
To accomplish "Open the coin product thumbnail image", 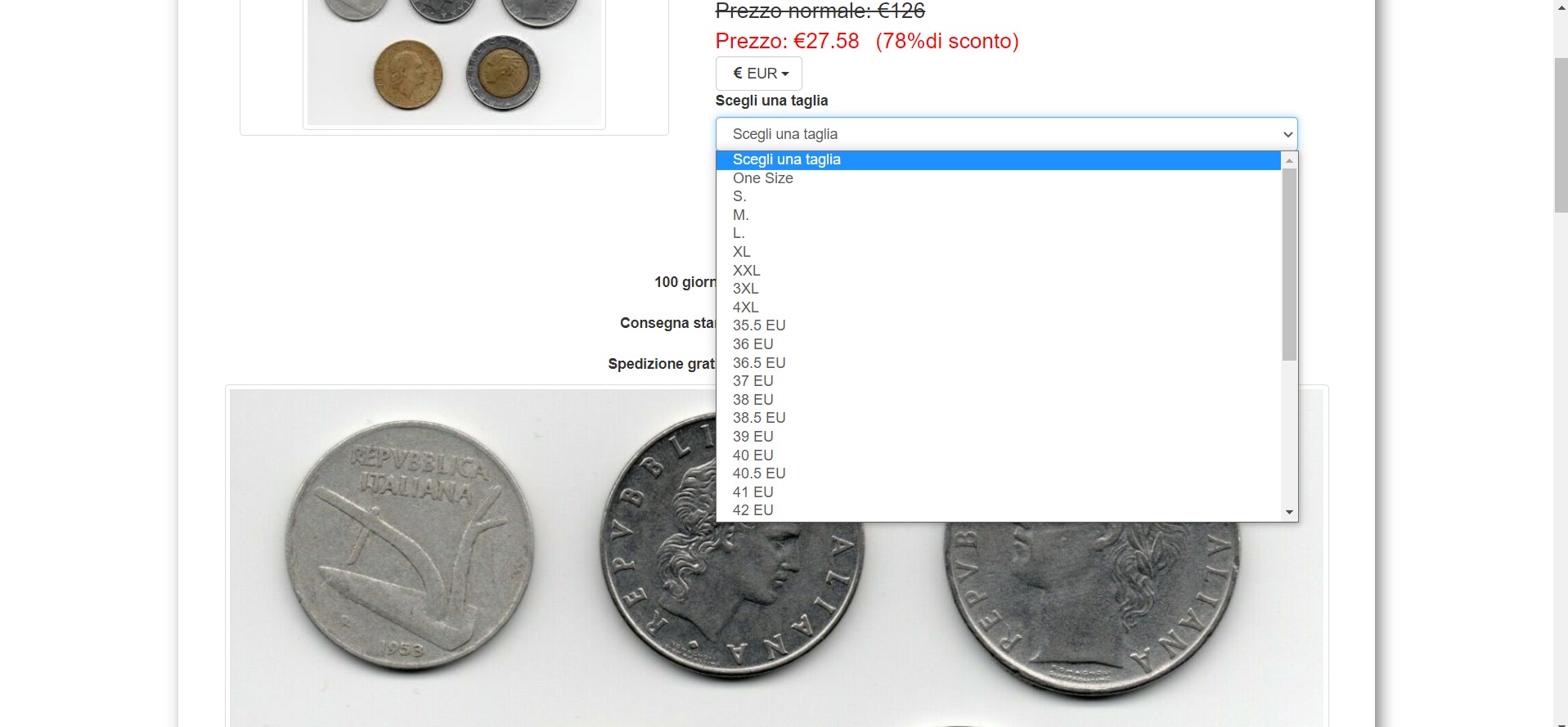I will click(454, 62).
